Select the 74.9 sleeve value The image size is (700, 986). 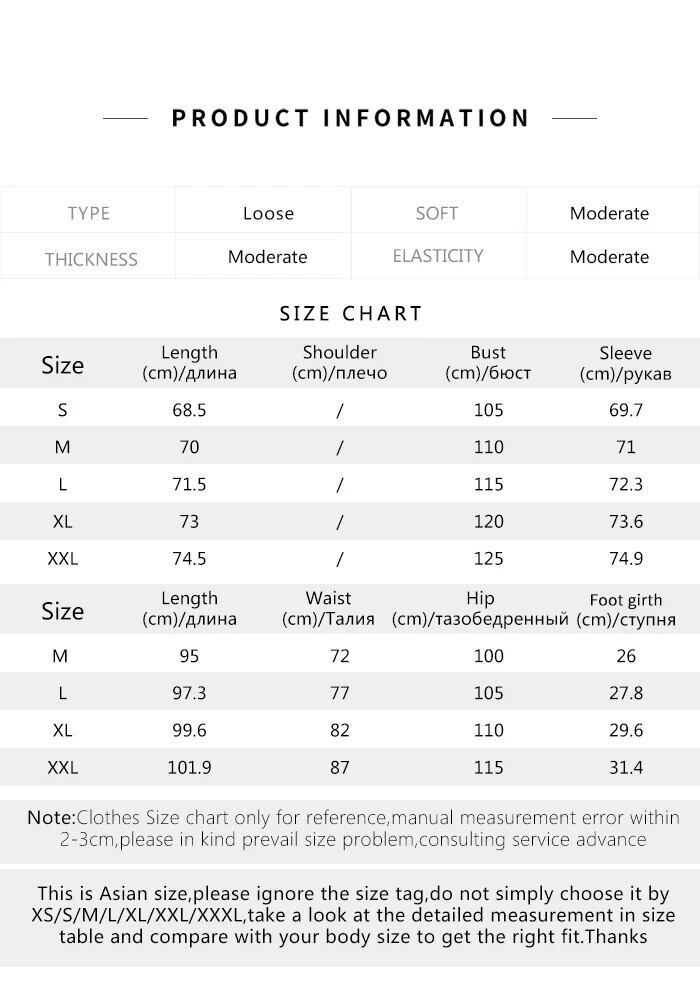[x=625, y=558]
